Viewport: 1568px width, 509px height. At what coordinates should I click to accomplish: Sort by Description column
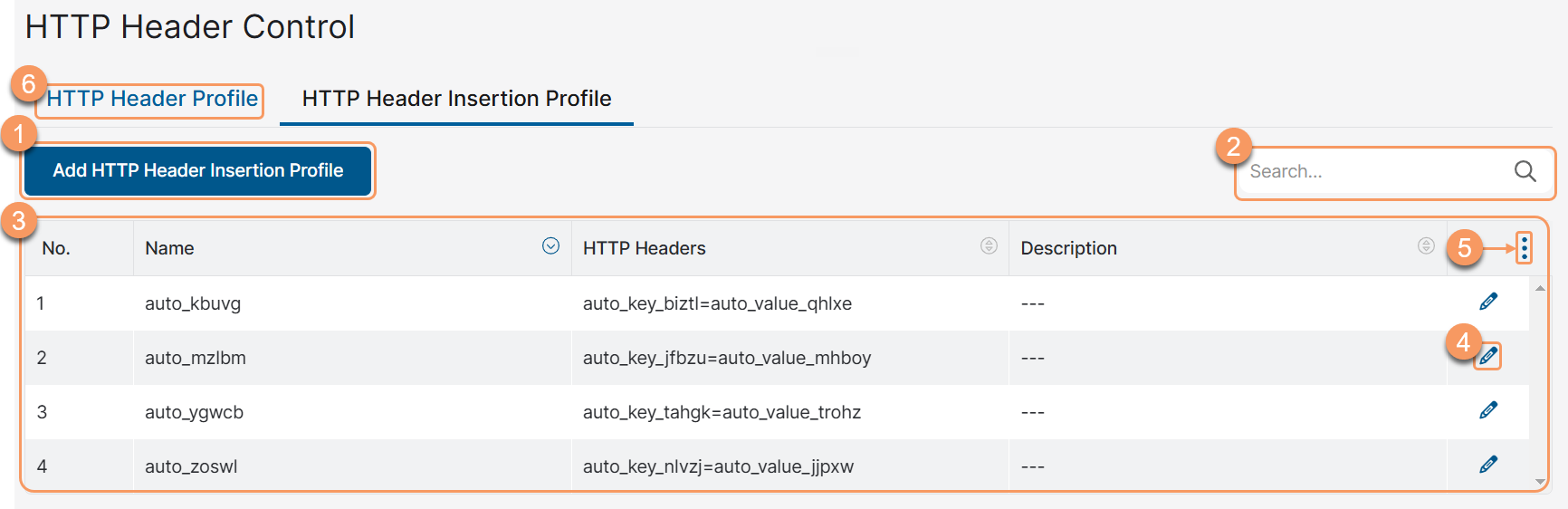click(x=1426, y=245)
